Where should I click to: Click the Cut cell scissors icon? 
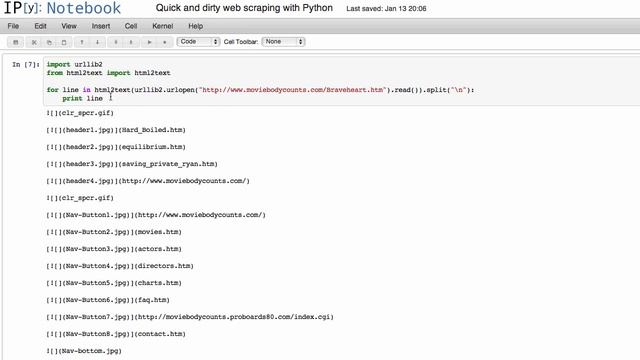coord(34,42)
